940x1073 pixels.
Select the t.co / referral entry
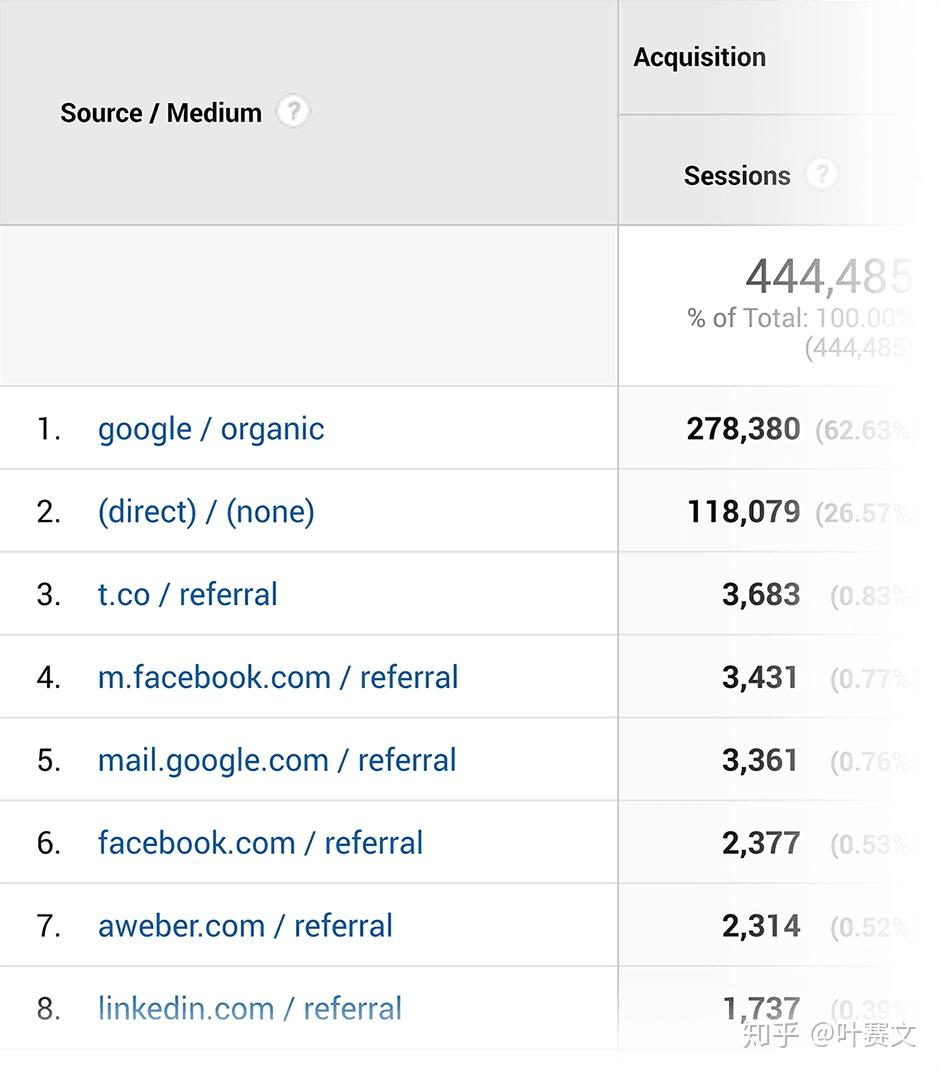click(x=187, y=594)
